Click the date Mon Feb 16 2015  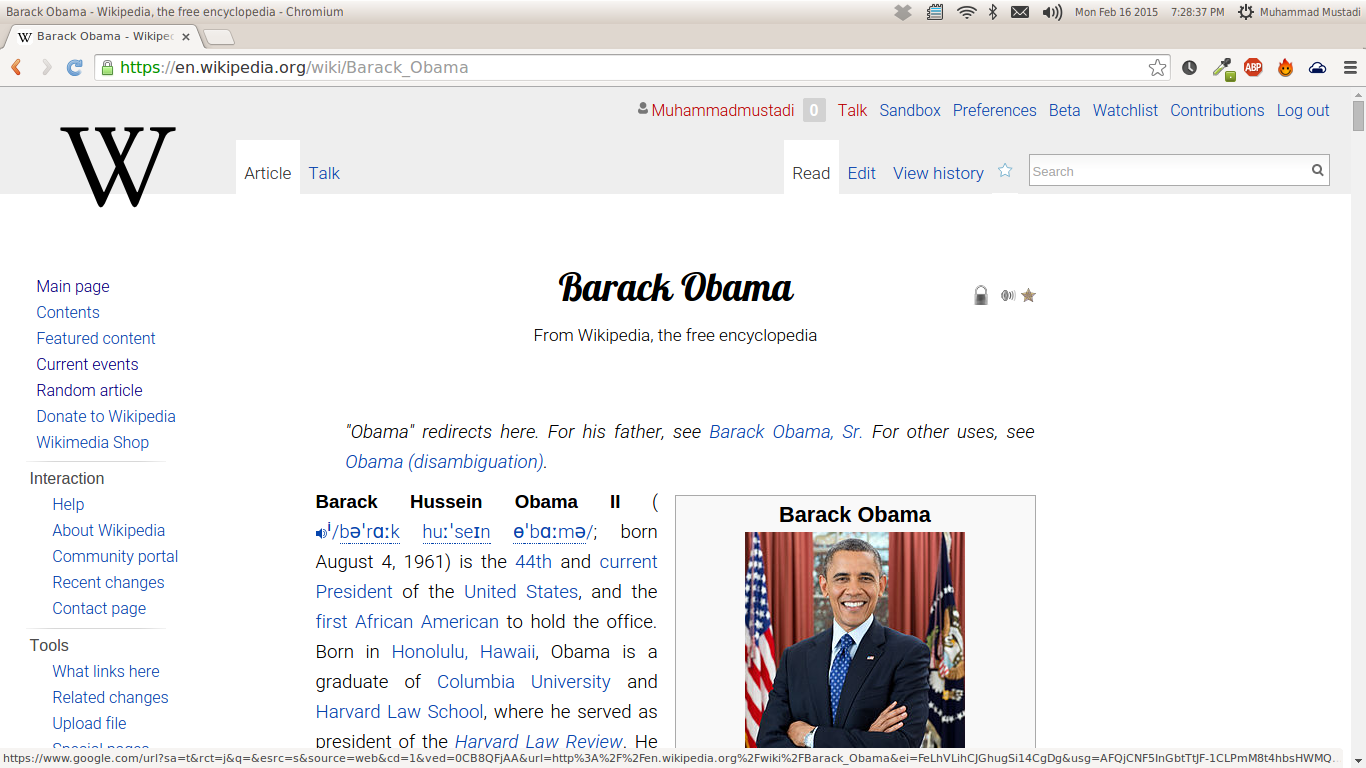(x=1116, y=12)
